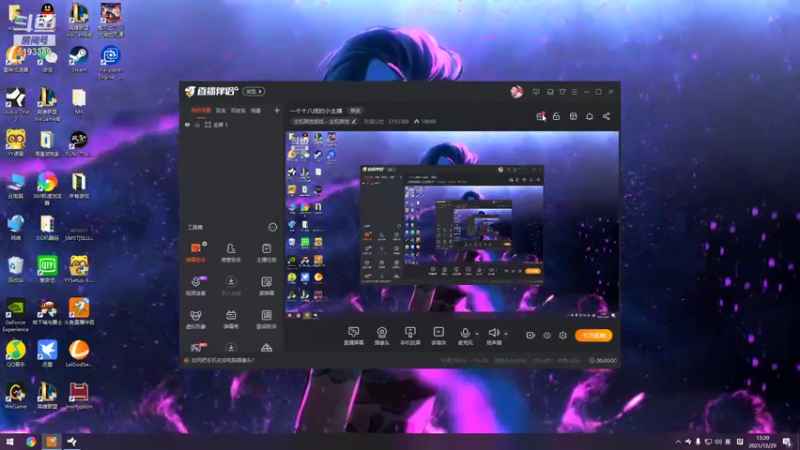Switch to the fourth scene tab
800x450 pixels.
pos(256,110)
